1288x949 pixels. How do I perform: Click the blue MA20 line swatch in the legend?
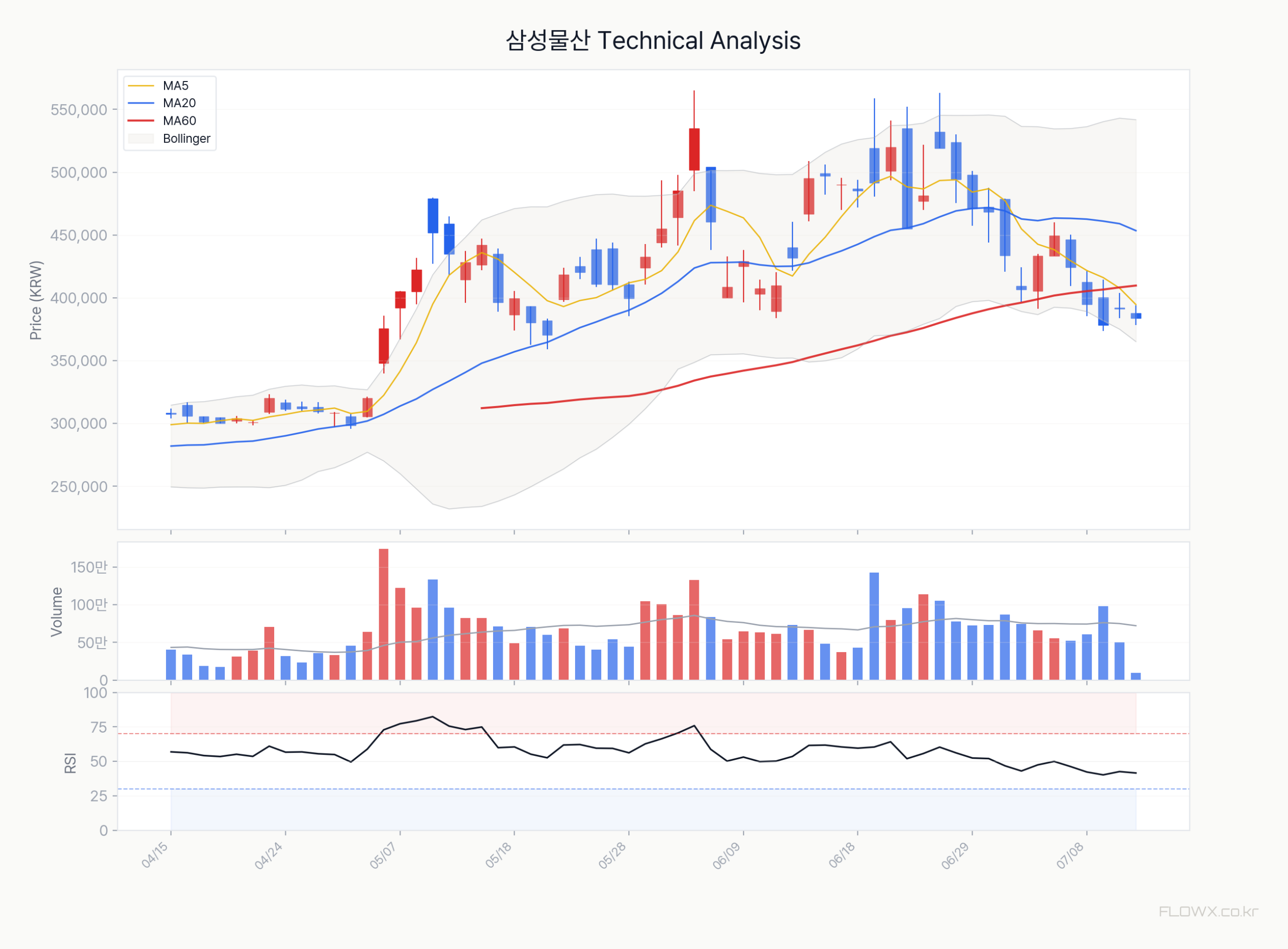[141, 103]
